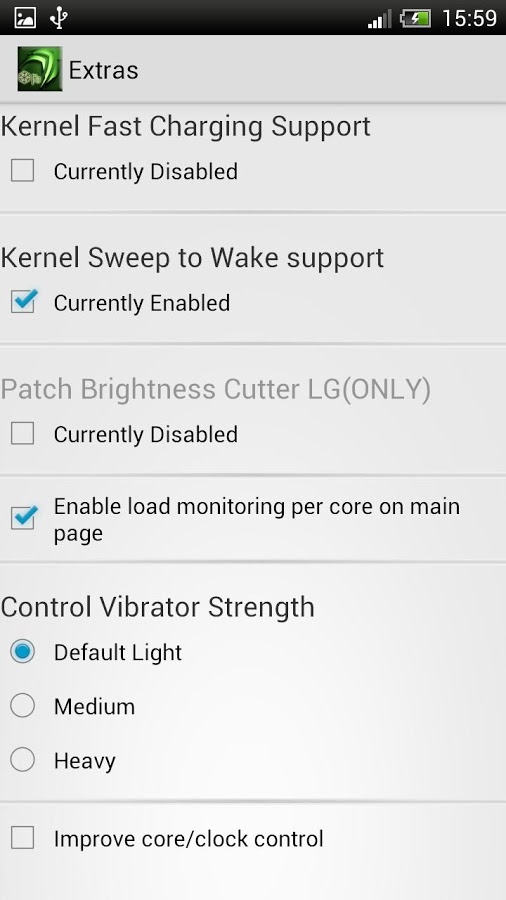
Task: Tap the green app icon beside Extras
Action: (40, 69)
